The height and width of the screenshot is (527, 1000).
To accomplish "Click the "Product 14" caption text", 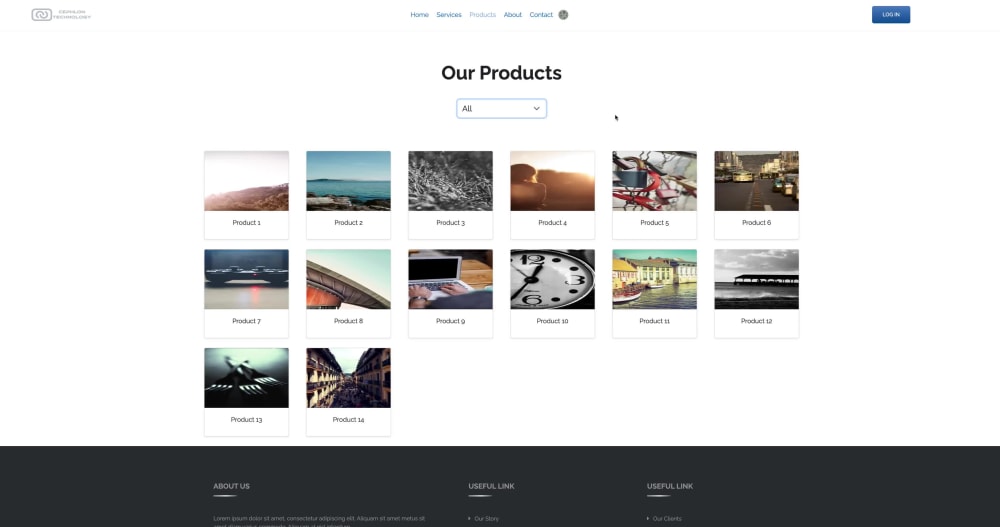I will pyautogui.click(x=348, y=420).
